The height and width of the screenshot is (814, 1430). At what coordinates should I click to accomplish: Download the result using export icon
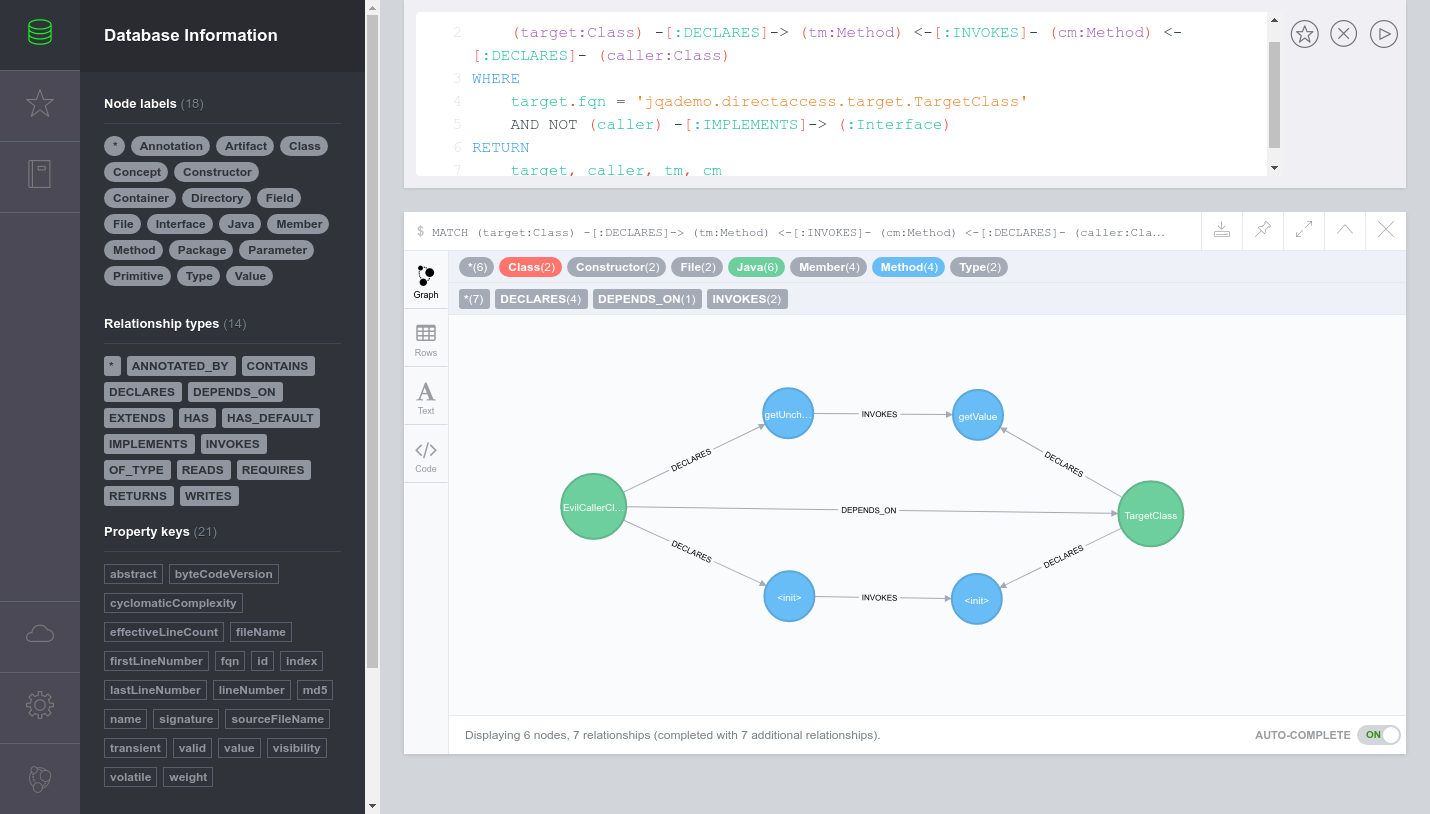tap(1221, 230)
